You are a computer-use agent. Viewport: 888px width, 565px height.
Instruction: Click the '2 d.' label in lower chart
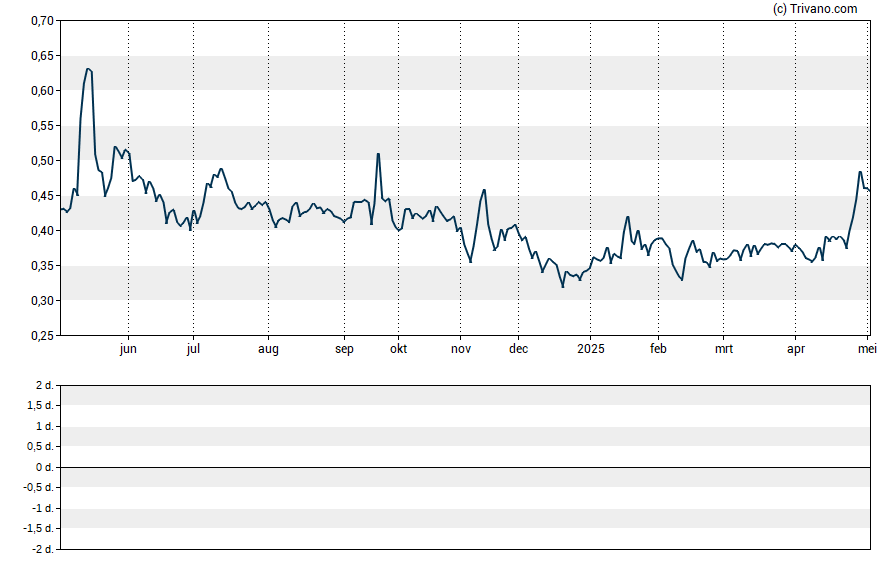click(x=45, y=386)
